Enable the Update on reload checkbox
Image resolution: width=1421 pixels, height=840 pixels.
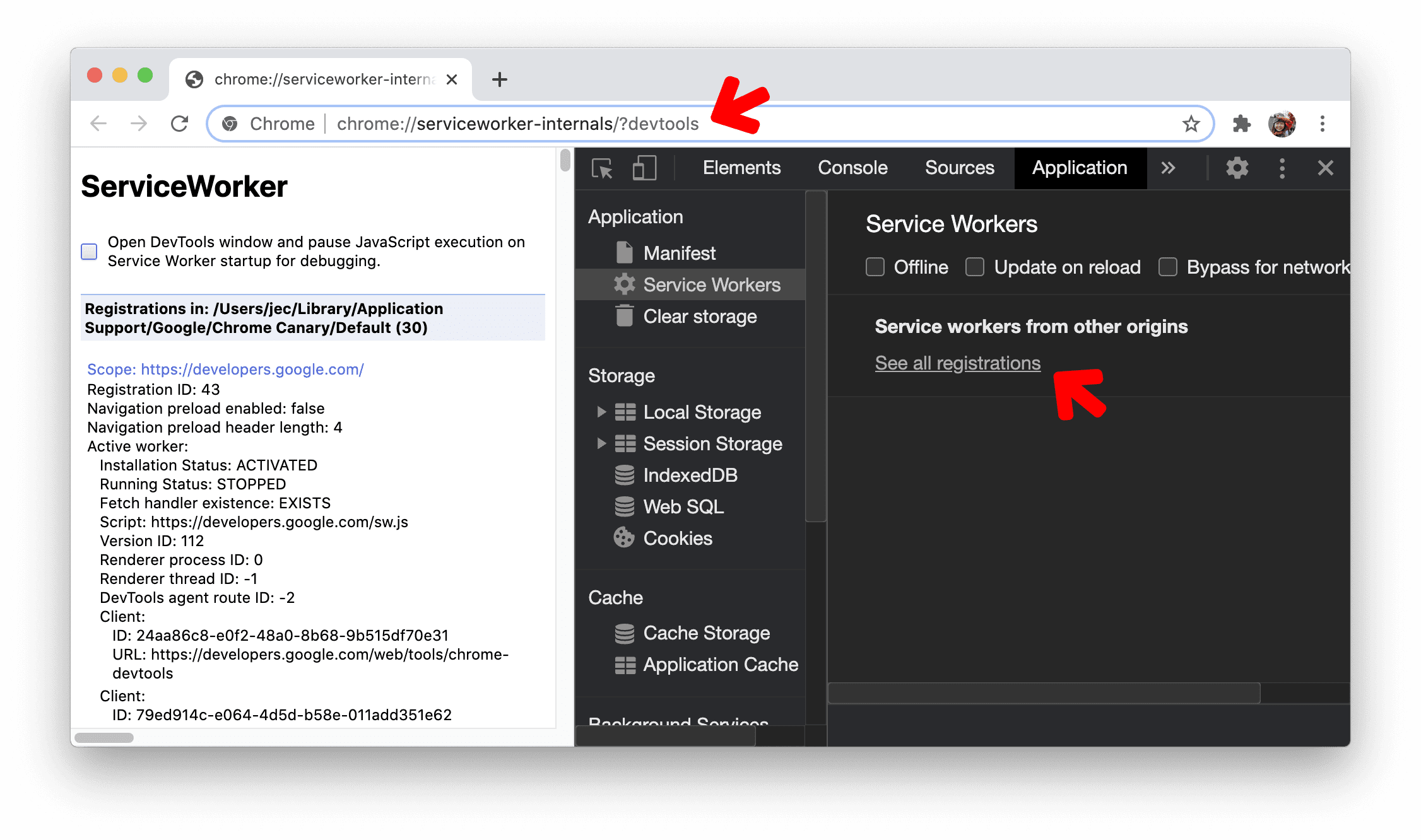point(974,266)
